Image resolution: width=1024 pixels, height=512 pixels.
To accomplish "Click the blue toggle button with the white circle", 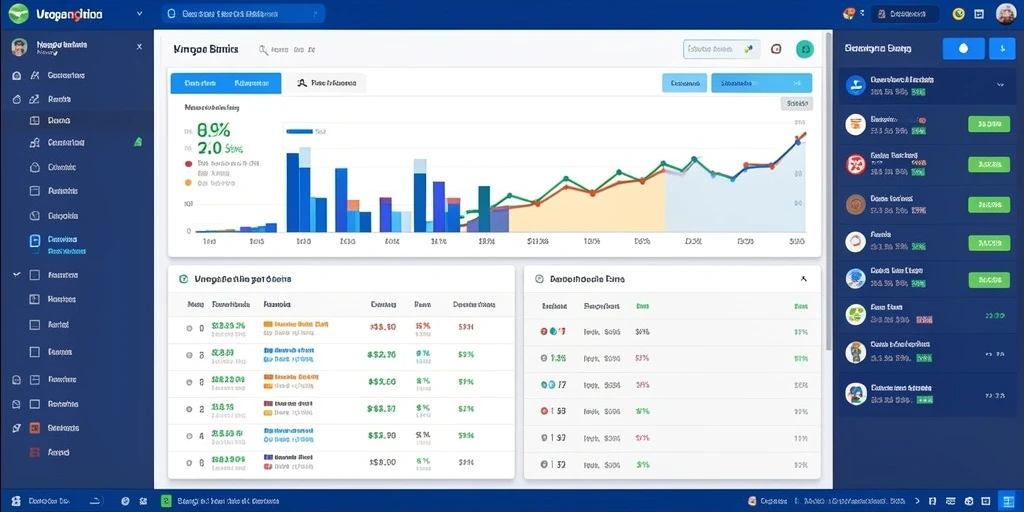I will coord(962,49).
